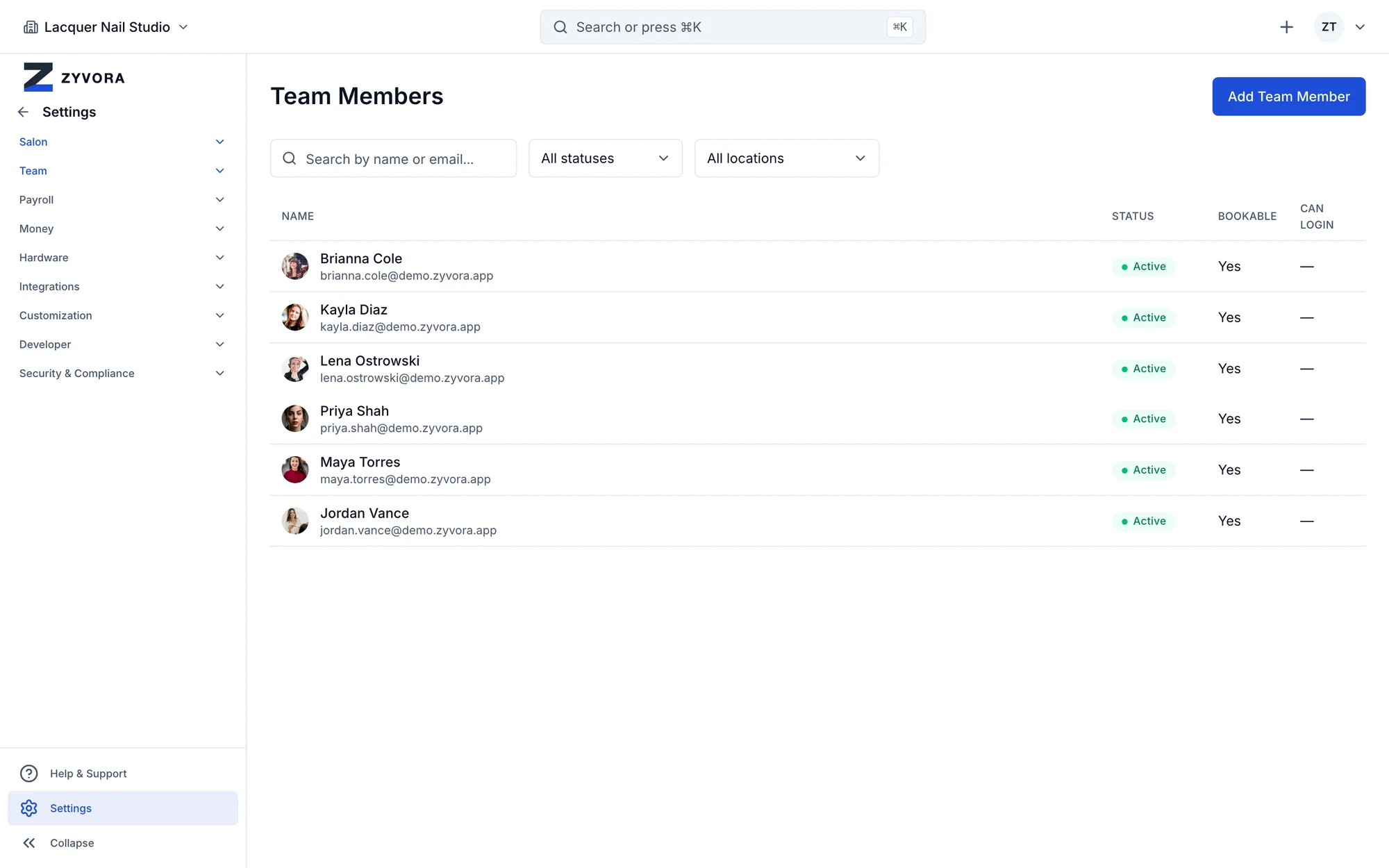Open Brianna Cole's name link
The width and height of the screenshot is (1389, 868).
tap(361, 258)
